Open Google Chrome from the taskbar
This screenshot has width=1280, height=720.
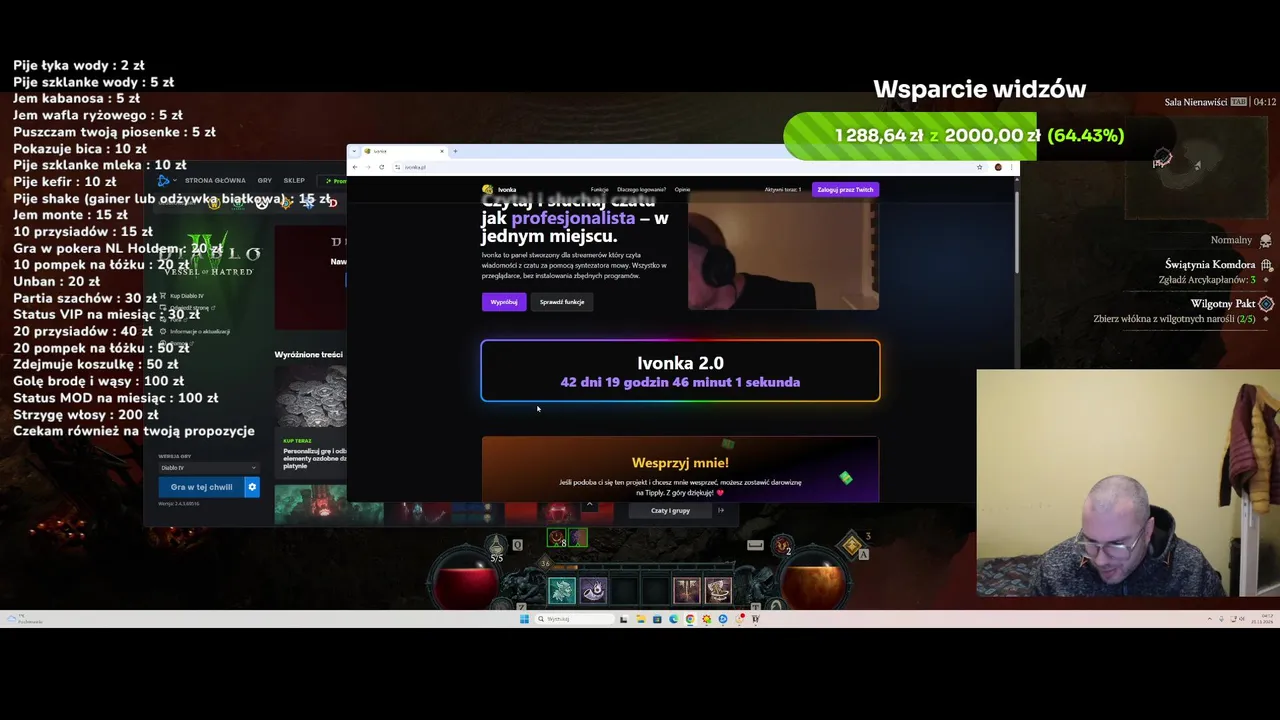(x=690, y=619)
